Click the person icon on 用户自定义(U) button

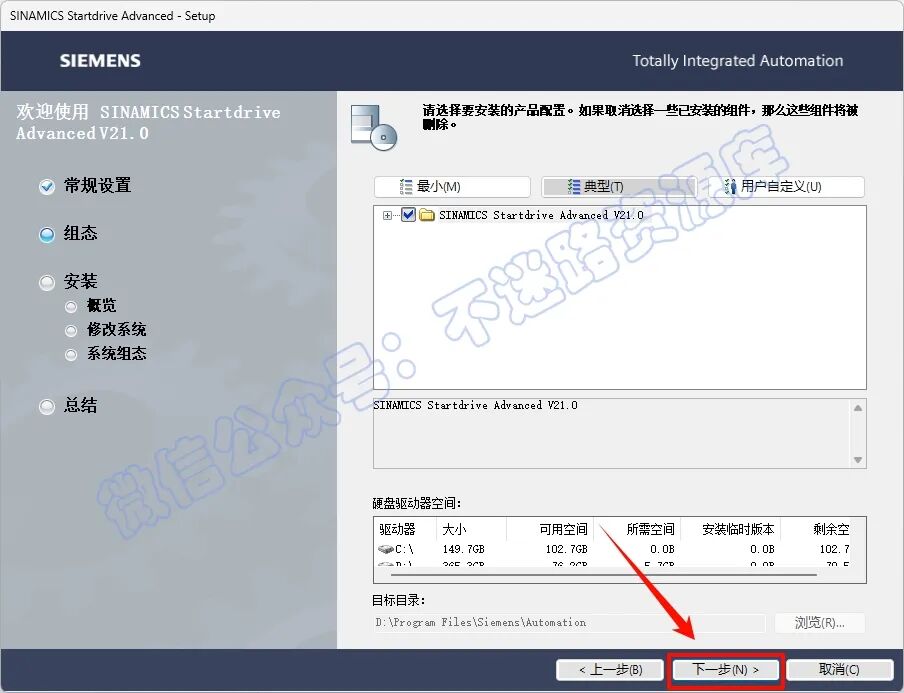[x=730, y=186]
